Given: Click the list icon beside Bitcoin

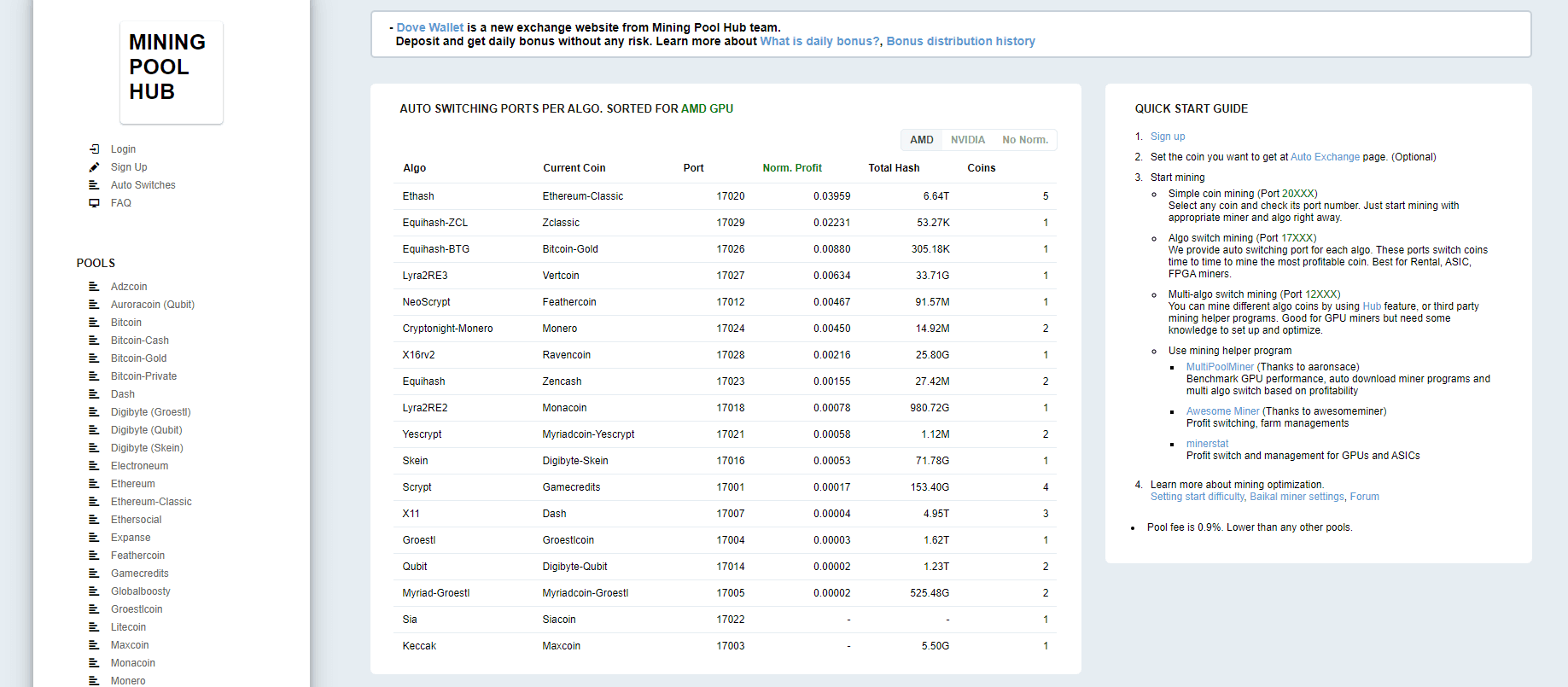Looking at the screenshot, I should tap(94, 323).
